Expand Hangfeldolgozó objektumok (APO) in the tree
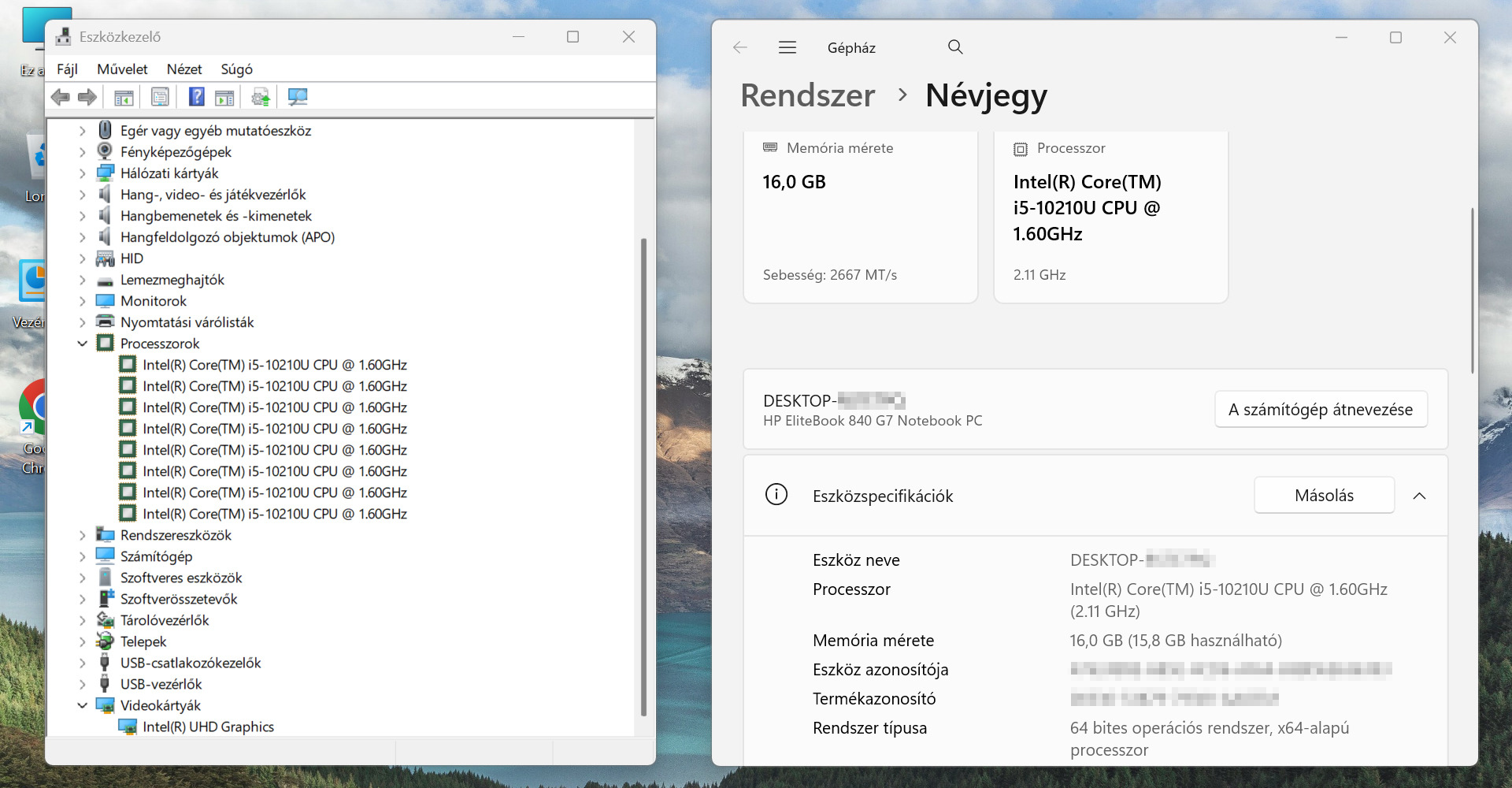 83,237
